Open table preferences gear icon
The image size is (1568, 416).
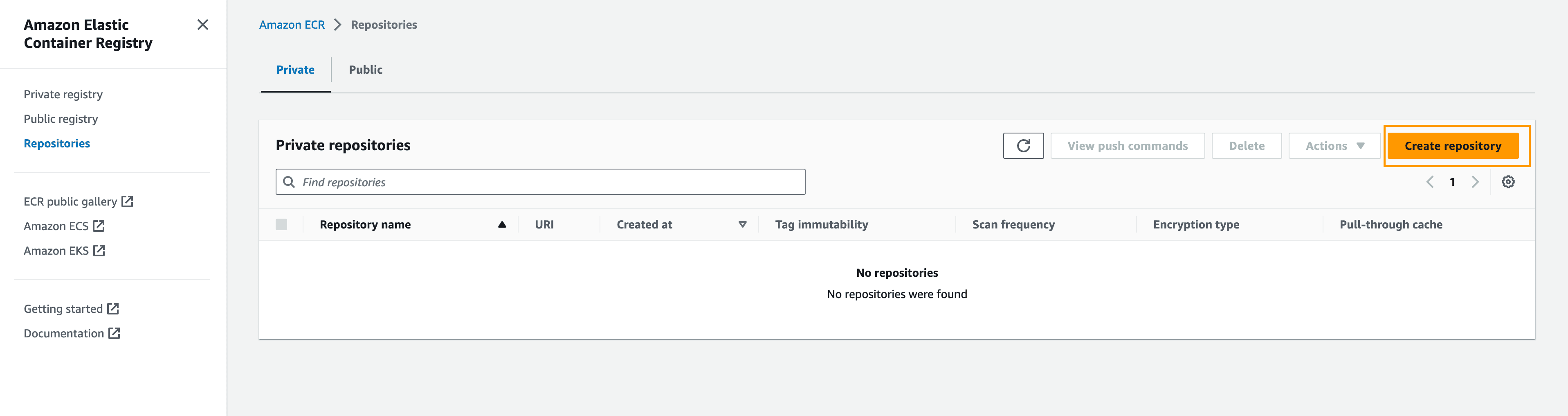(x=1508, y=182)
